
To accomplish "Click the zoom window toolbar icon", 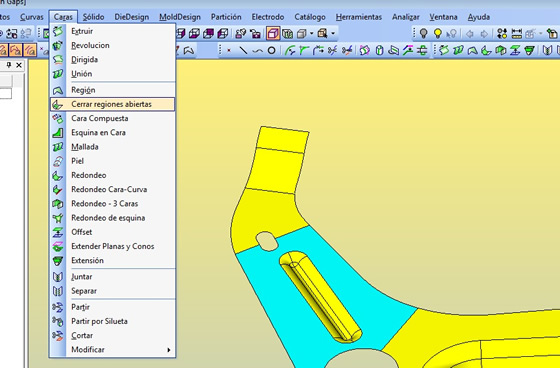I will [x=322, y=34].
